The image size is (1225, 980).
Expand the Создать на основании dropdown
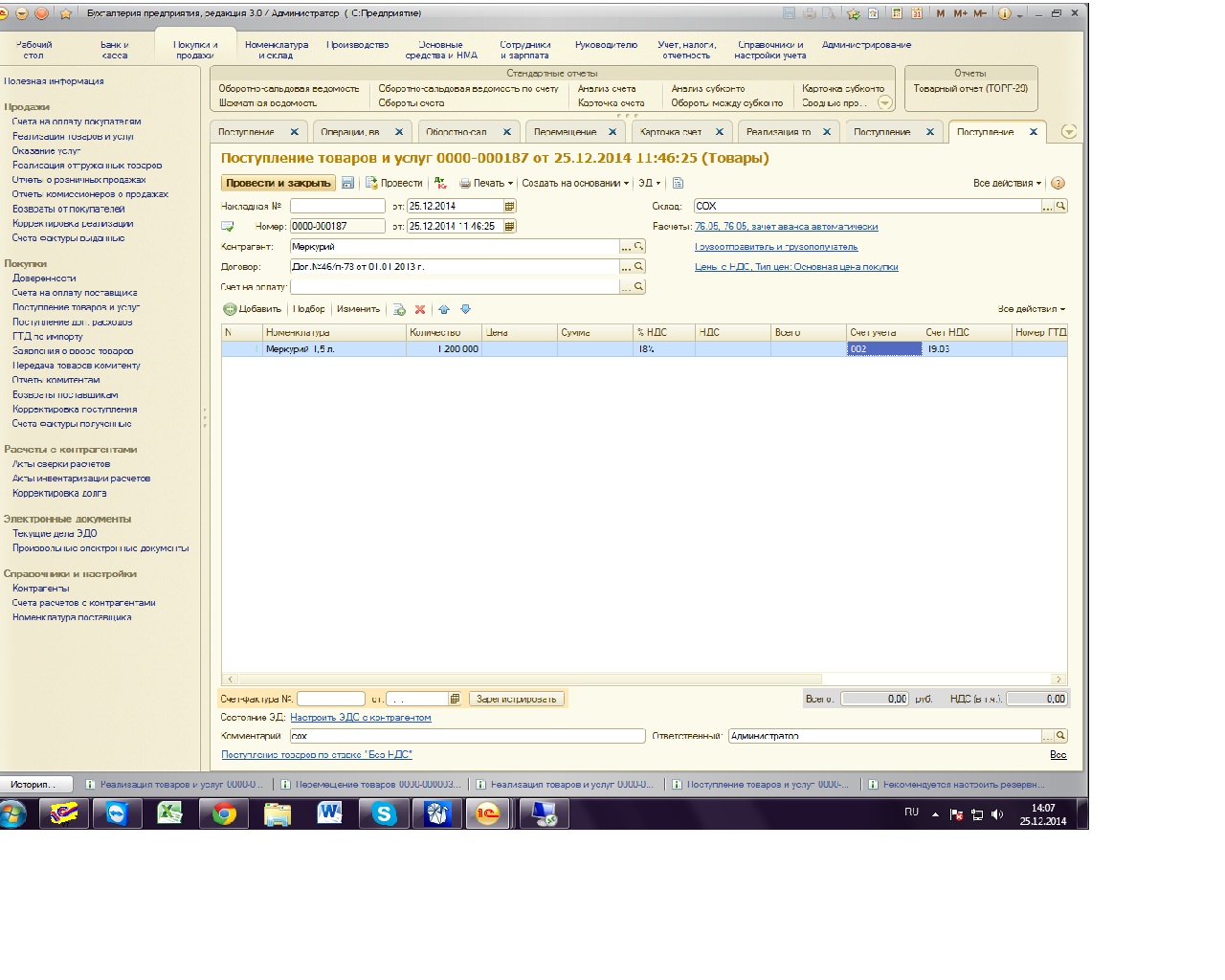pyautogui.click(x=626, y=184)
